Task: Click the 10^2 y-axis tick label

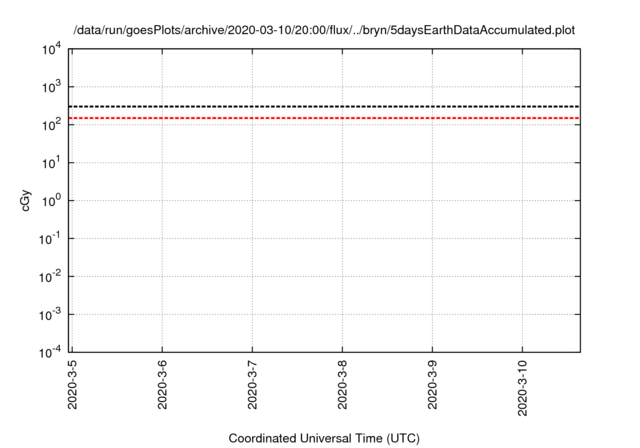Action: [51, 125]
